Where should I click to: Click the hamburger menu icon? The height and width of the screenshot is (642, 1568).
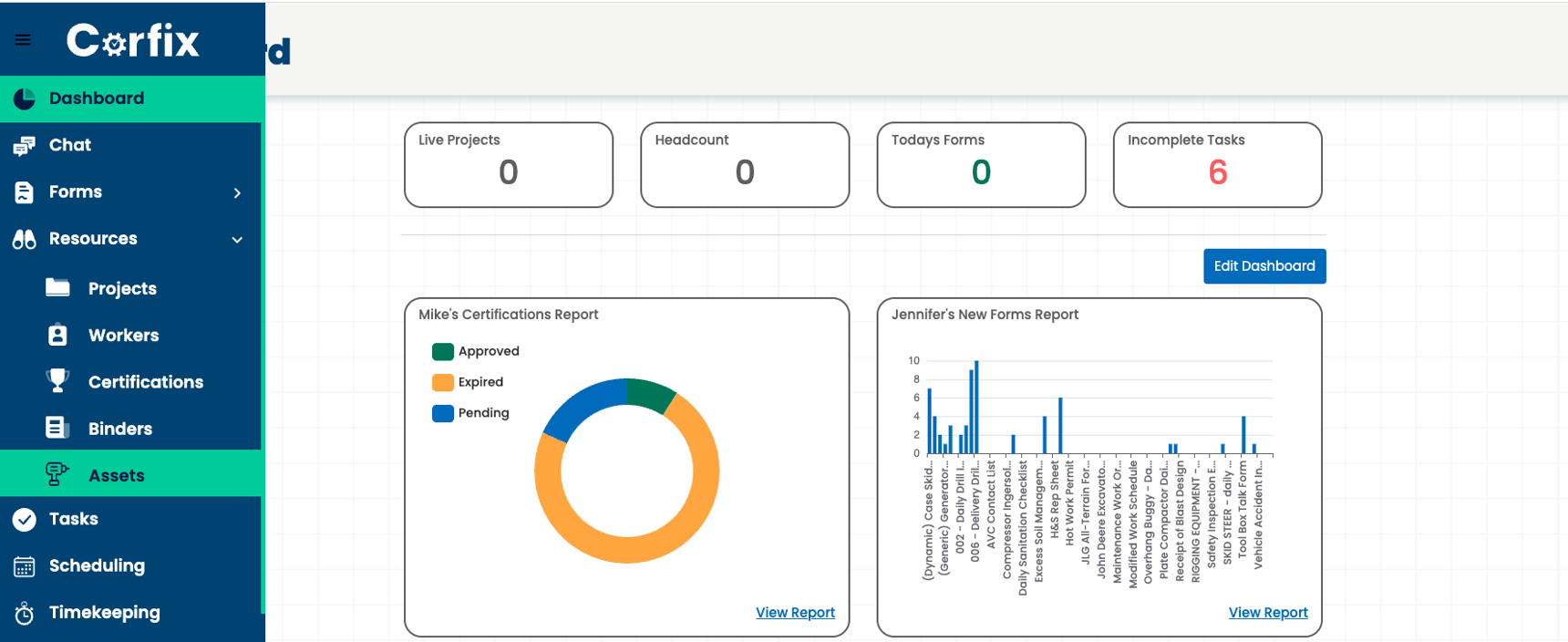[x=23, y=40]
